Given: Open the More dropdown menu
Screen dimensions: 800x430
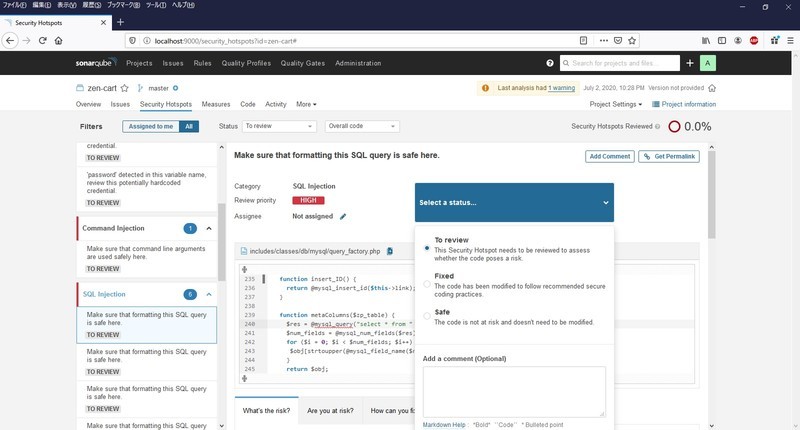Looking at the screenshot, I should pyautogui.click(x=306, y=104).
